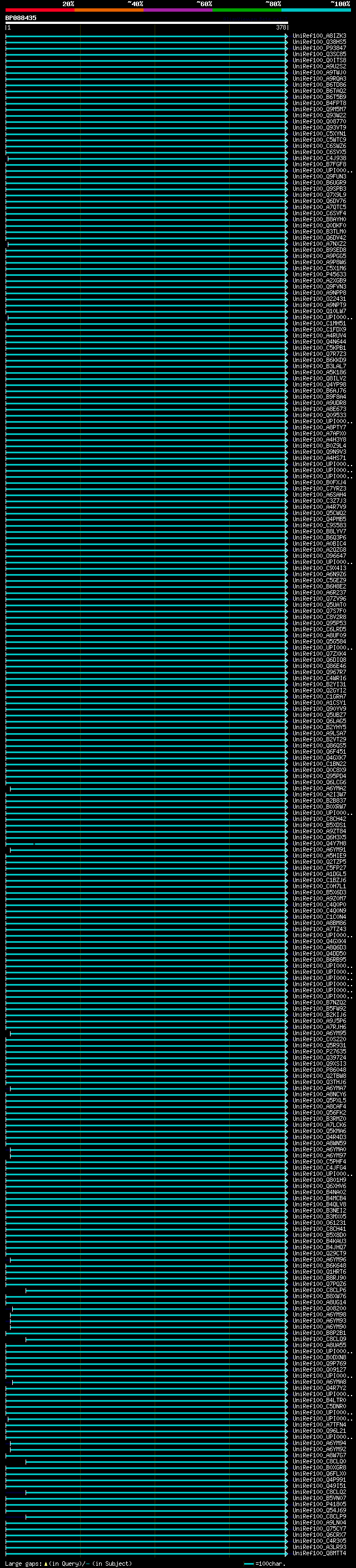Open last hit UniRef100_Q8MTT4
This screenshot has height=1568, width=356.
pos(319,1553)
